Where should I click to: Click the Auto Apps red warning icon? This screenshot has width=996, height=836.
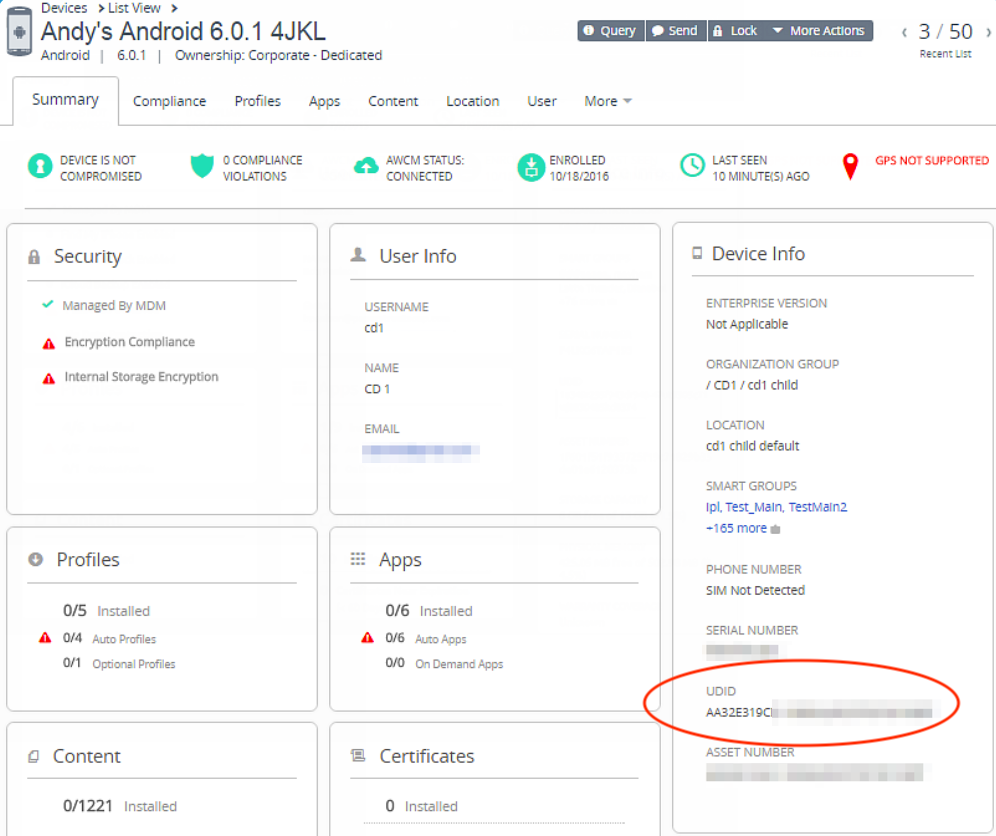click(x=368, y=639)
